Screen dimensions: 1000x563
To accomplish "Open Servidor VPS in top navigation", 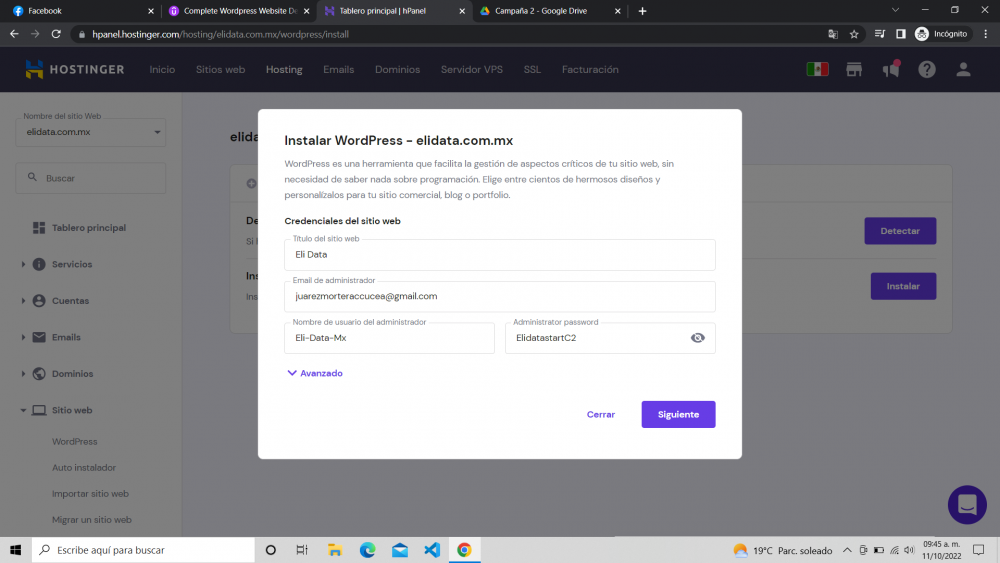I will point(471,69).
